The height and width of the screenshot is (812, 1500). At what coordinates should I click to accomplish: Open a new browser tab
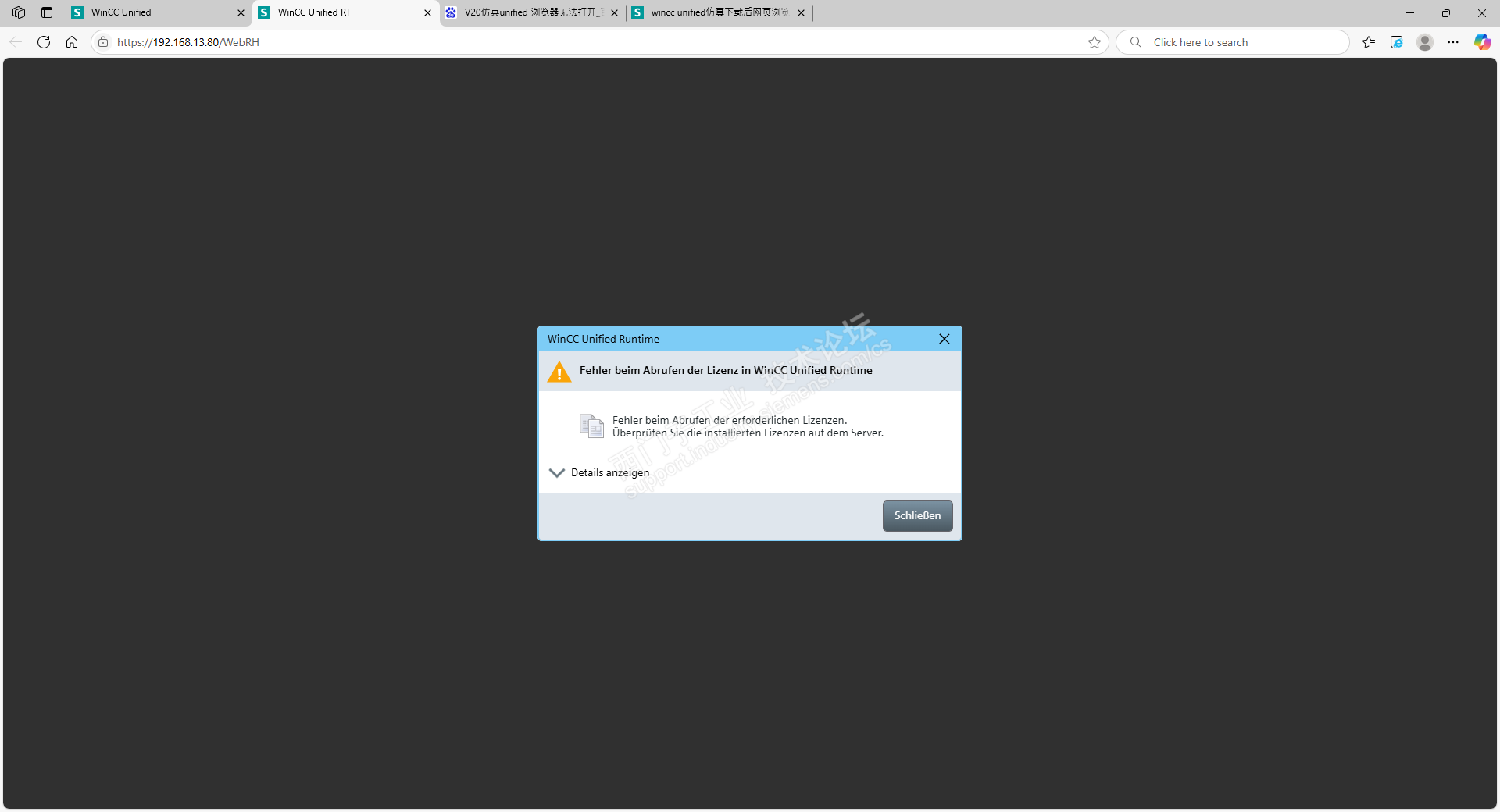coord(827,12)
